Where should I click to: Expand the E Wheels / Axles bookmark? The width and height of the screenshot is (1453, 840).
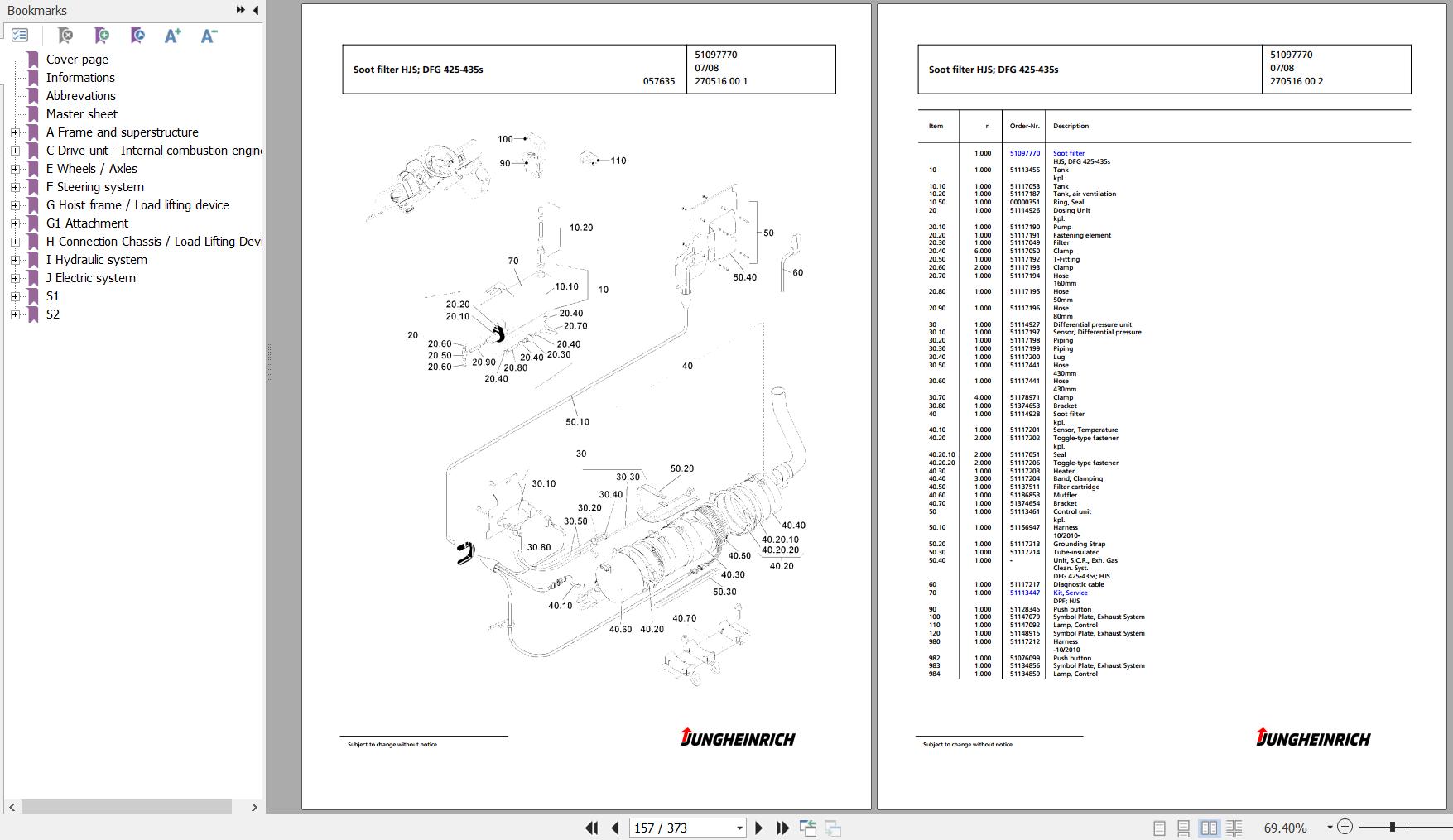pos(15,169)
